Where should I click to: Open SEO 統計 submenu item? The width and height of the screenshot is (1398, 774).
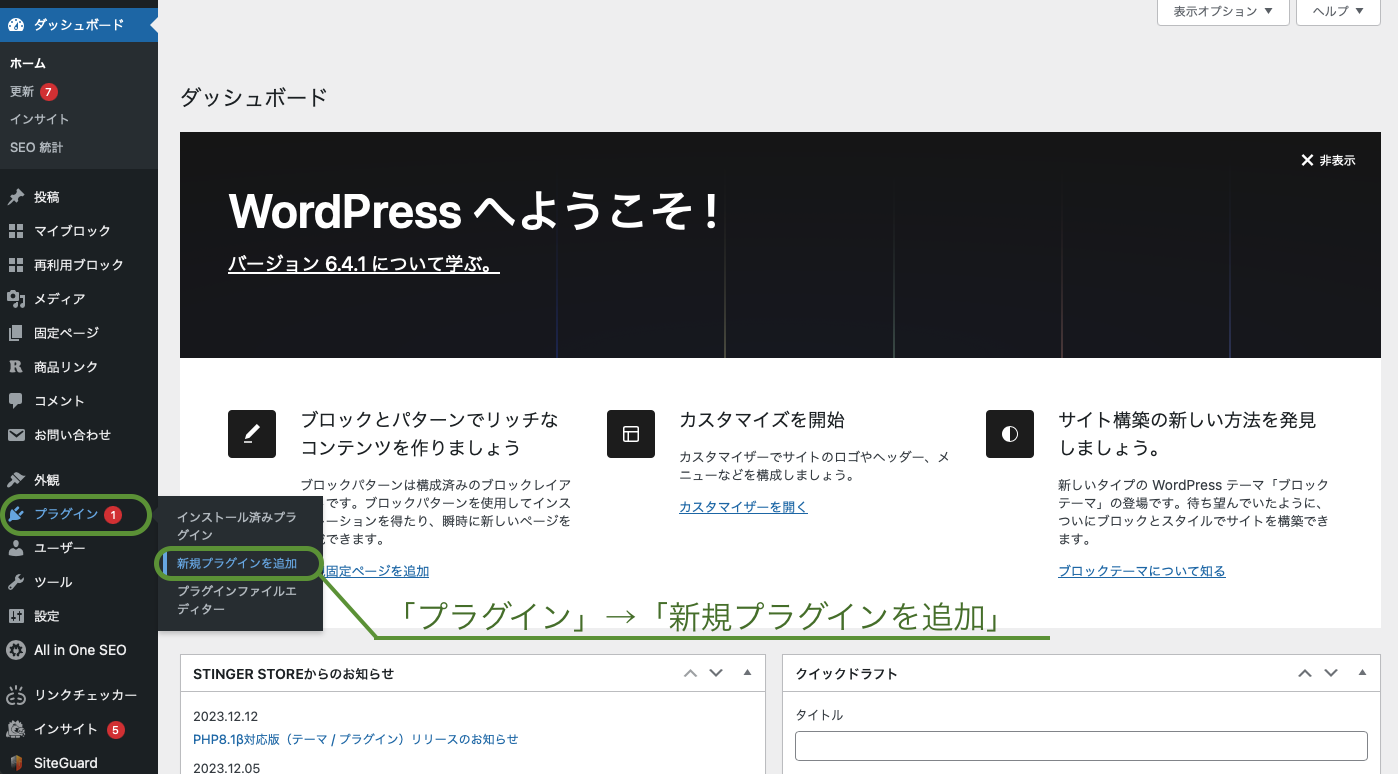[x=37, y=147]
